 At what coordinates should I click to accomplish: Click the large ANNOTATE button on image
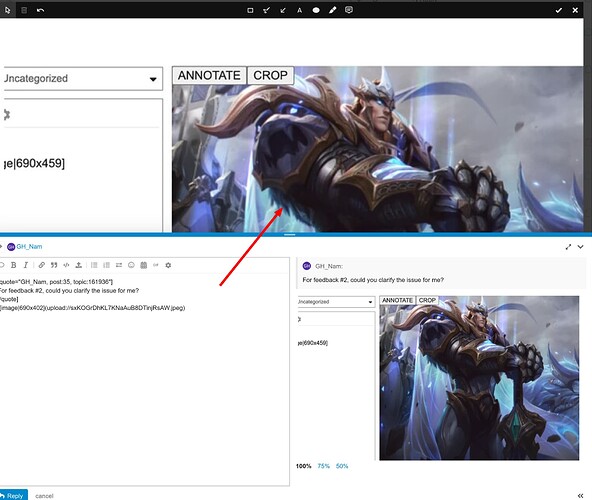(209, 76)
